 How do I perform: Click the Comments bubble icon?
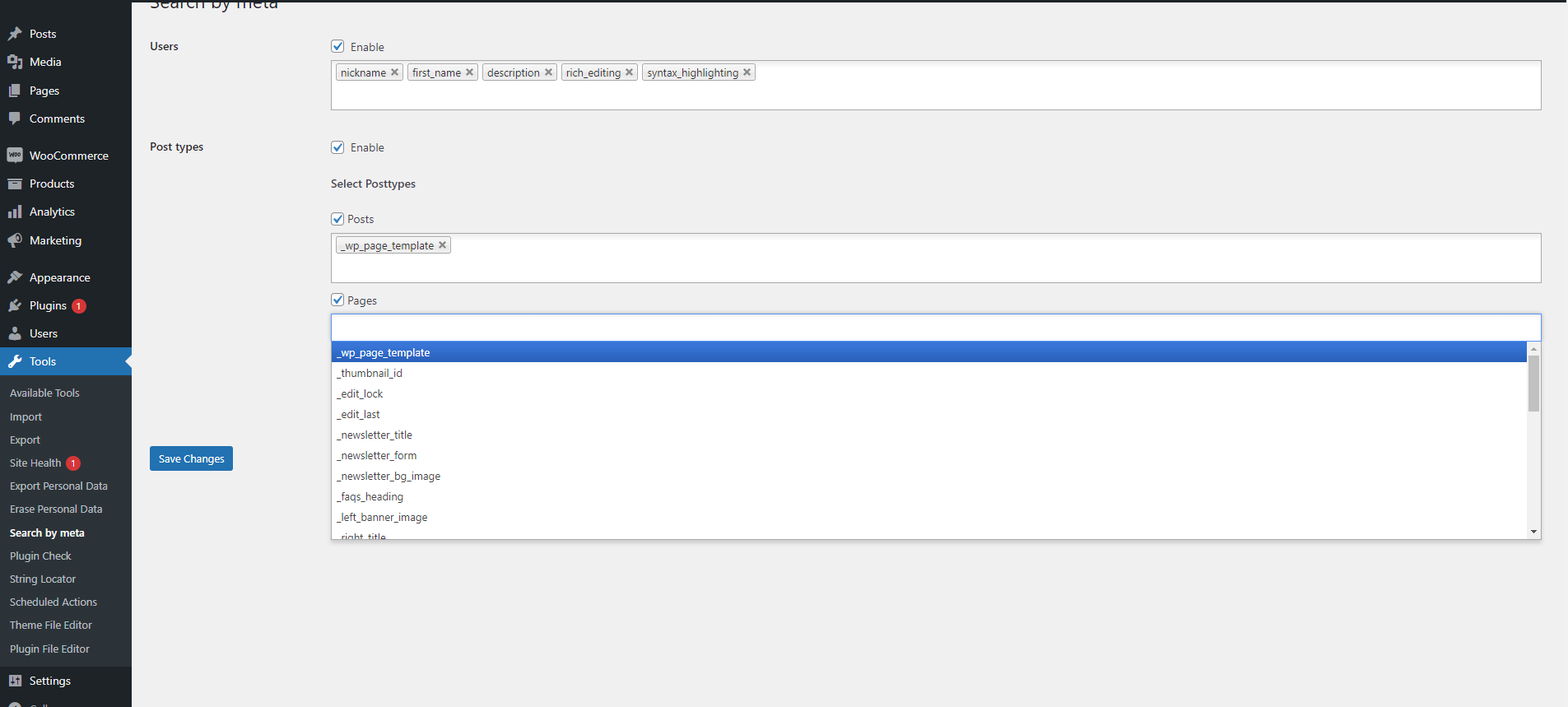(x=15, y=119)
